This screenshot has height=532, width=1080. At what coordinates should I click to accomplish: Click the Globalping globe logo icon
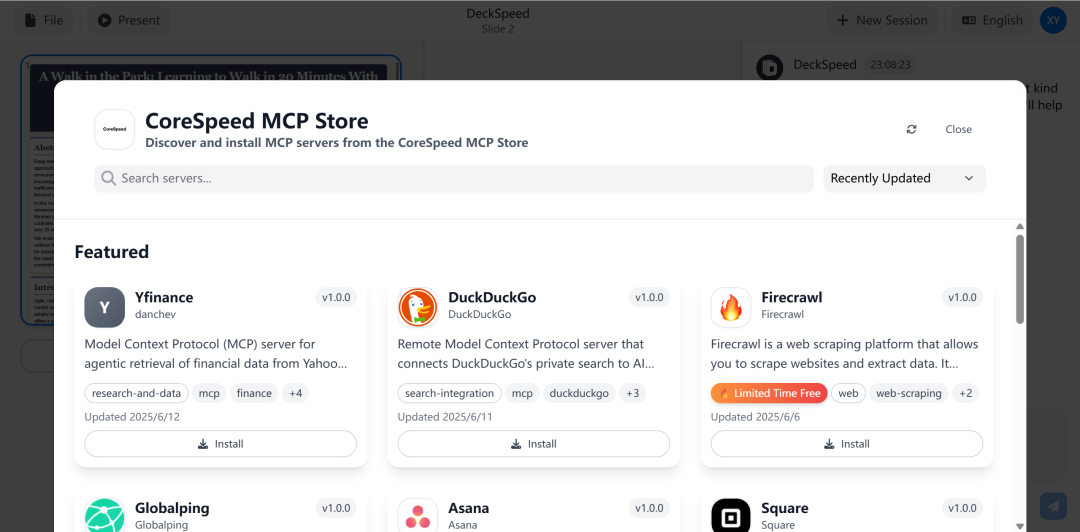(x=104, y=515)
